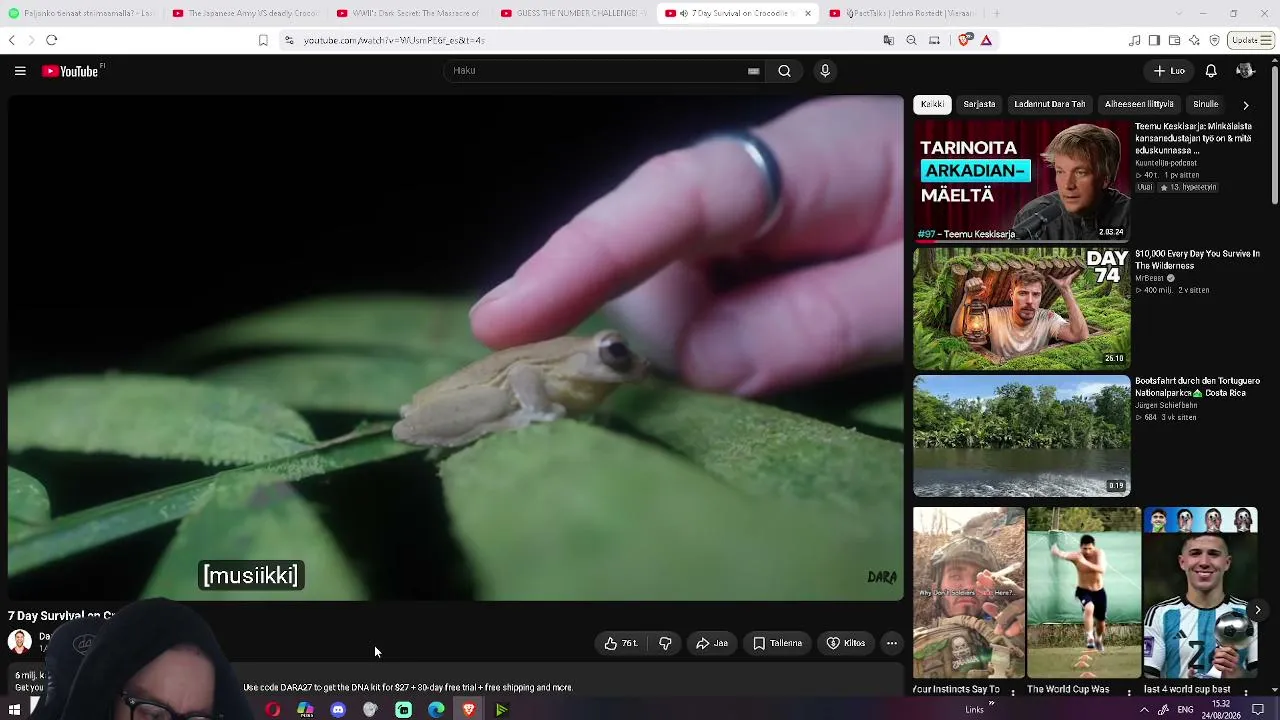Open Microsoft Edge from the taskbar
Image resolution: width=1280 pixels, height=720 pixels.
[436, 709]
